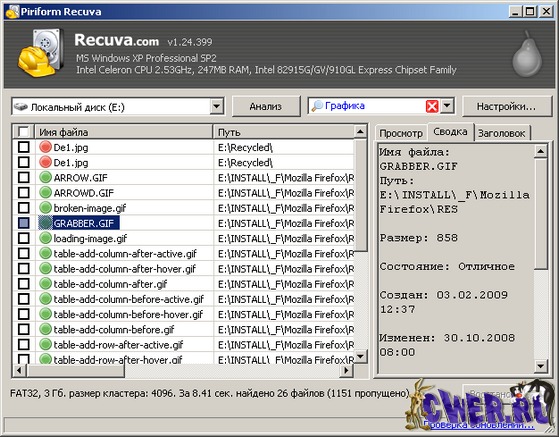Select the broken-image.gif file name
The width and height of the screenshot is (559, 437).
89,208
